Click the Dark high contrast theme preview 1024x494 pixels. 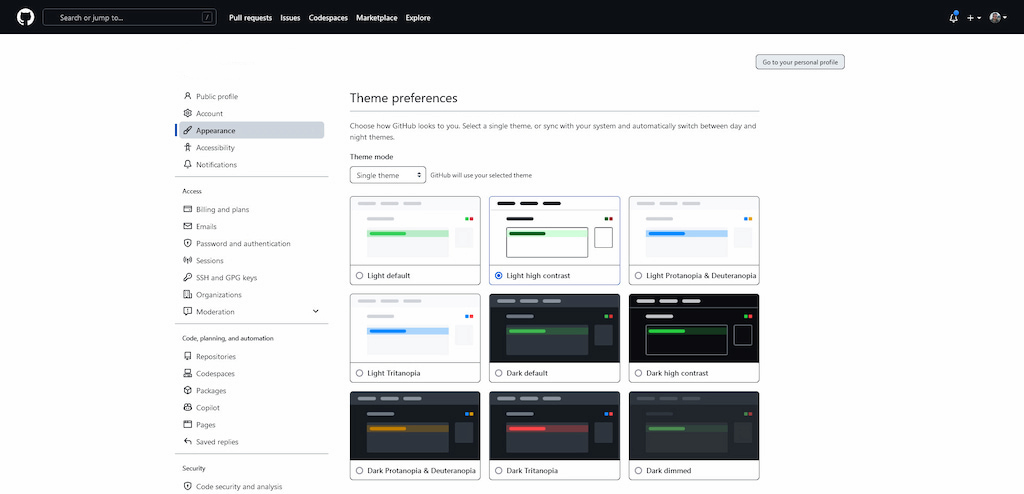pos(694,328)
